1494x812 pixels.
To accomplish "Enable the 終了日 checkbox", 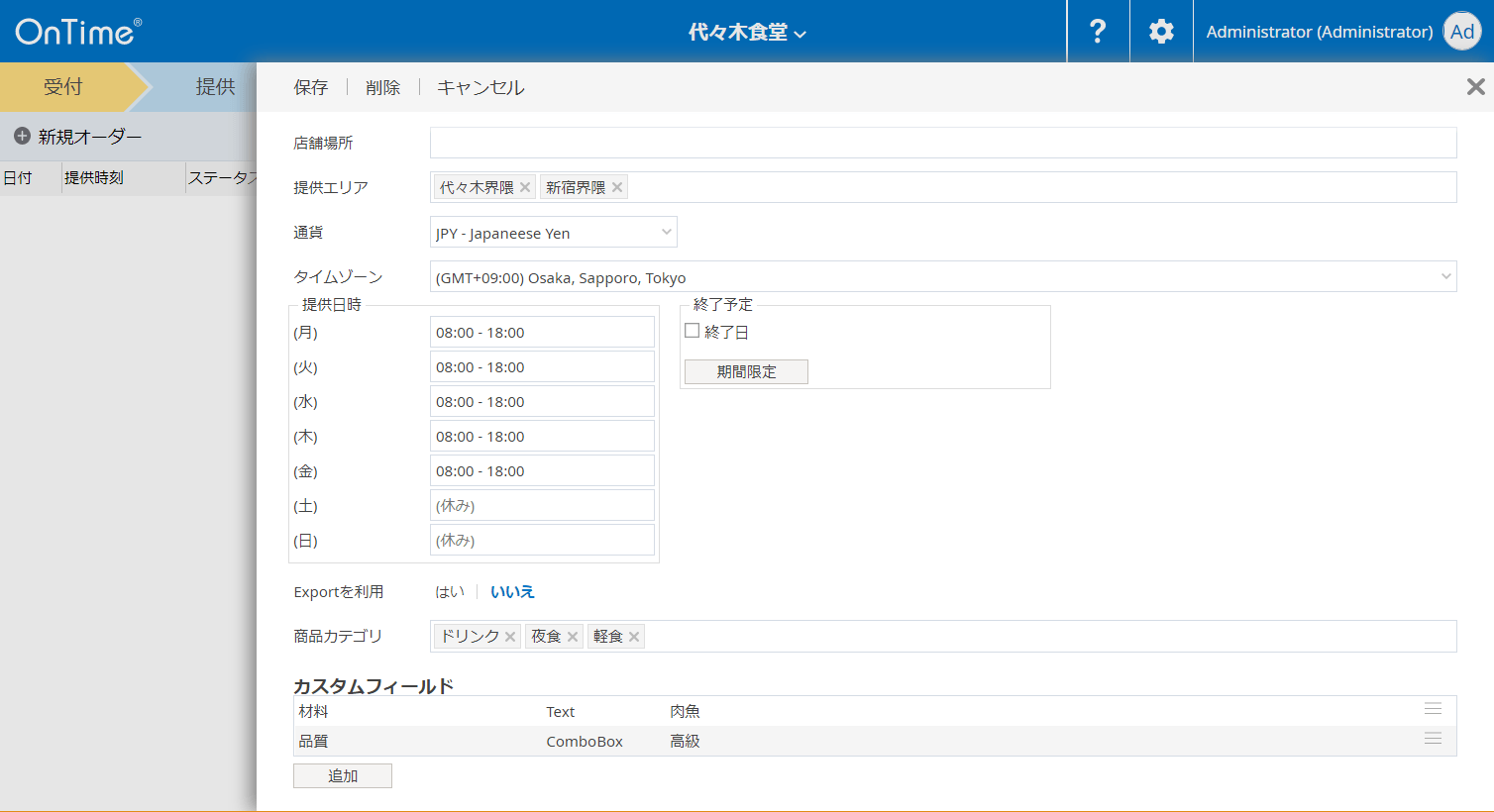I will pyautogui.click(x=693, y=331).
